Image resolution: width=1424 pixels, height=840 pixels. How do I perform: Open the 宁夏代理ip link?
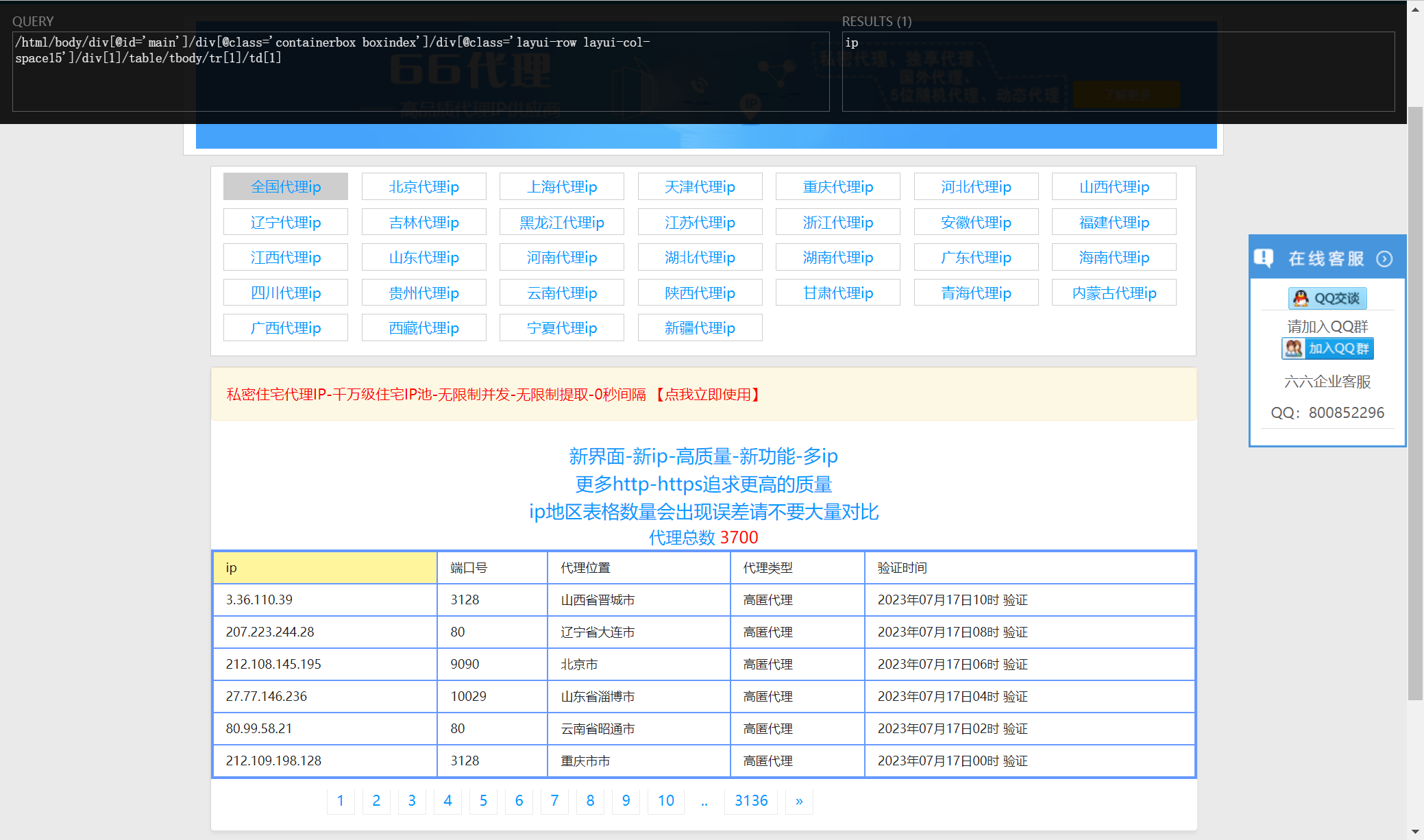pyautogui.click(x=562, y=328)
